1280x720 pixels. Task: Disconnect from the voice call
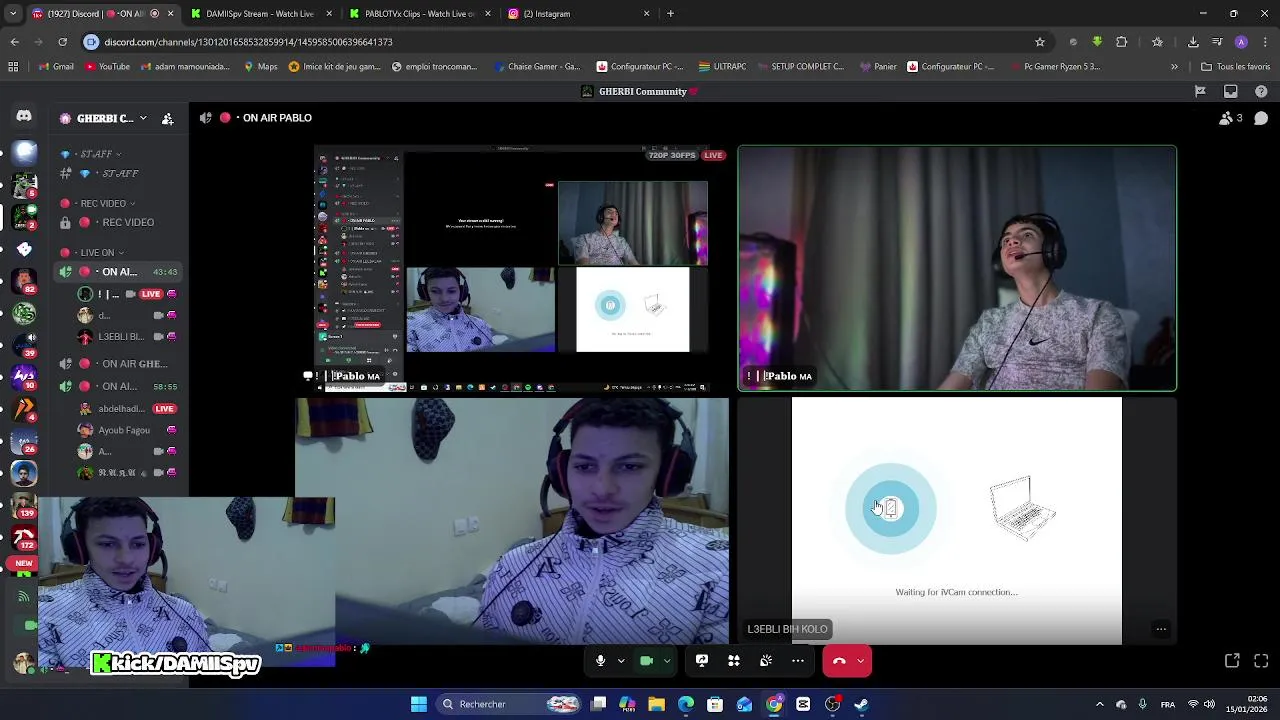839,661
